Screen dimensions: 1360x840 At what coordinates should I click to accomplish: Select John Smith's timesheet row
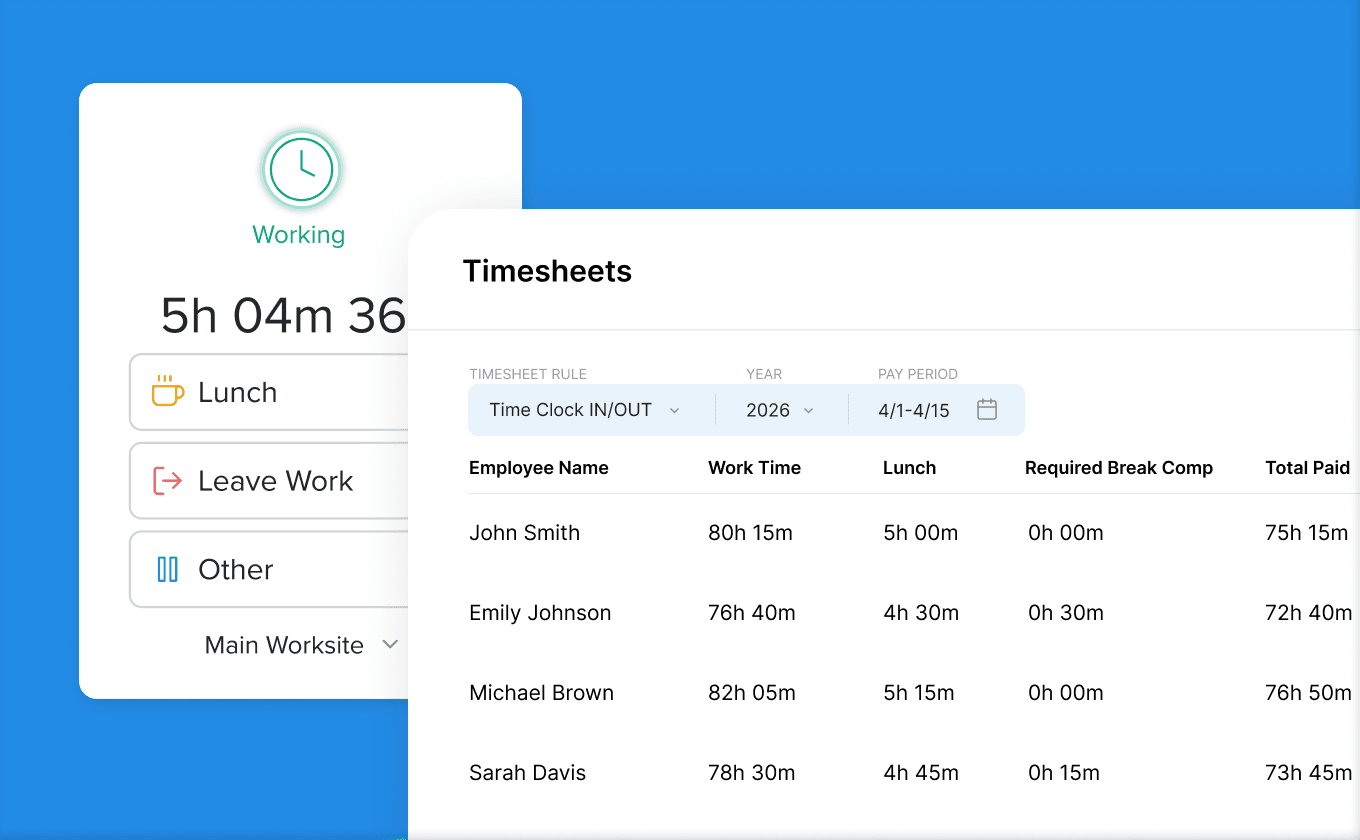(800, 532)
